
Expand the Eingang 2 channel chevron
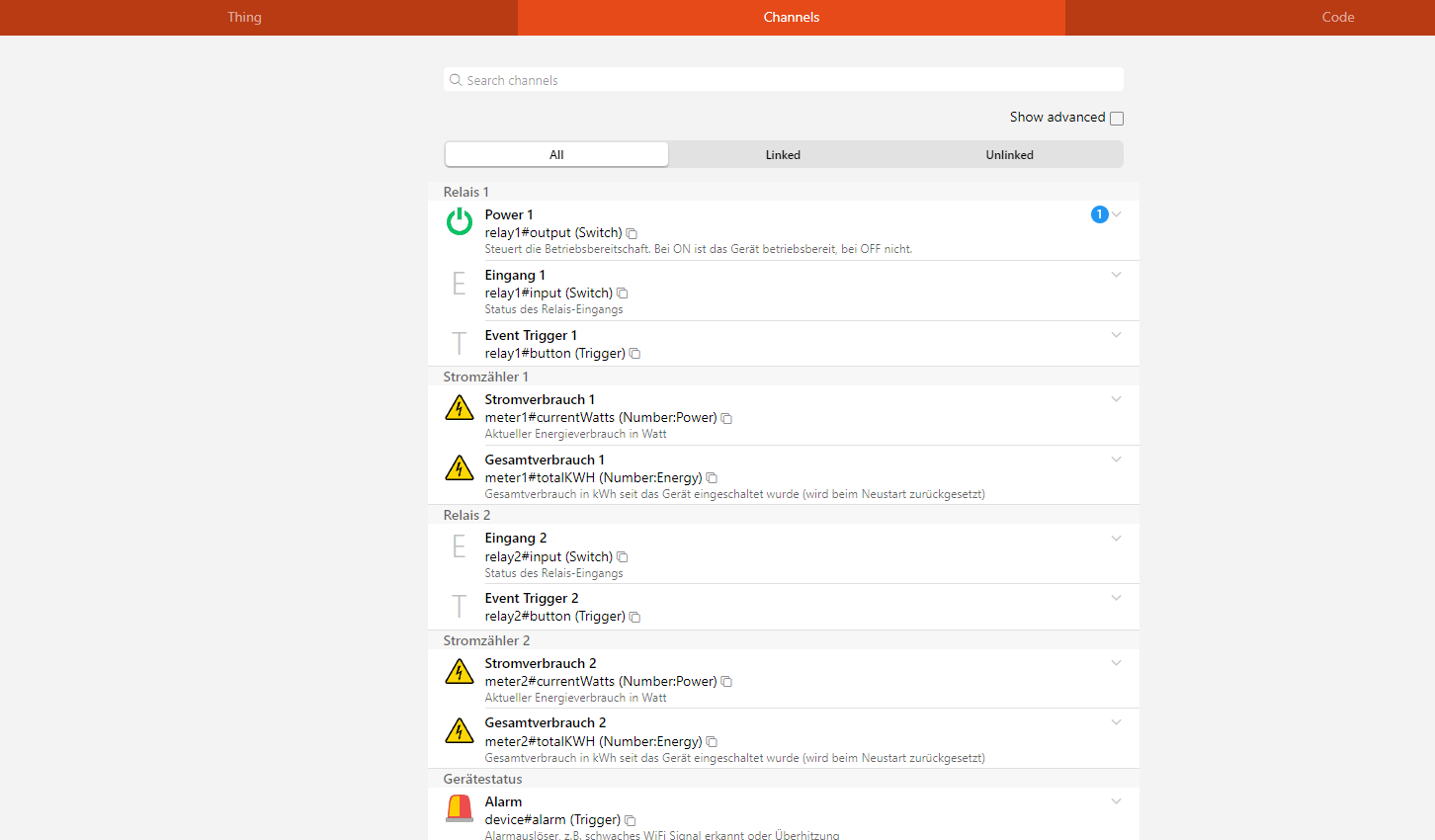[1117, 539]
